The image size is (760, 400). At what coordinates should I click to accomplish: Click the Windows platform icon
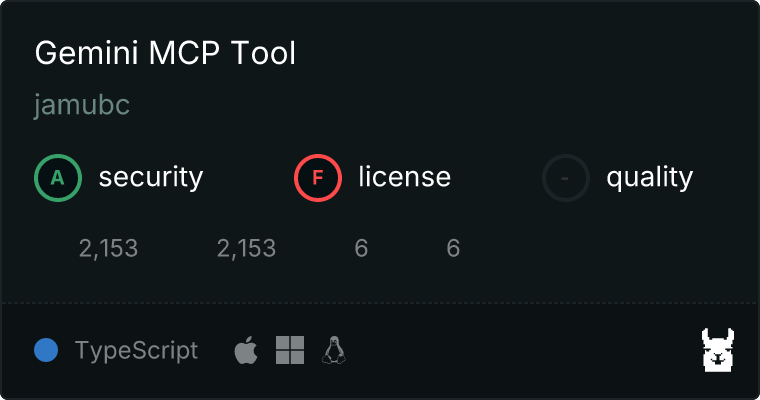(290, 350)
